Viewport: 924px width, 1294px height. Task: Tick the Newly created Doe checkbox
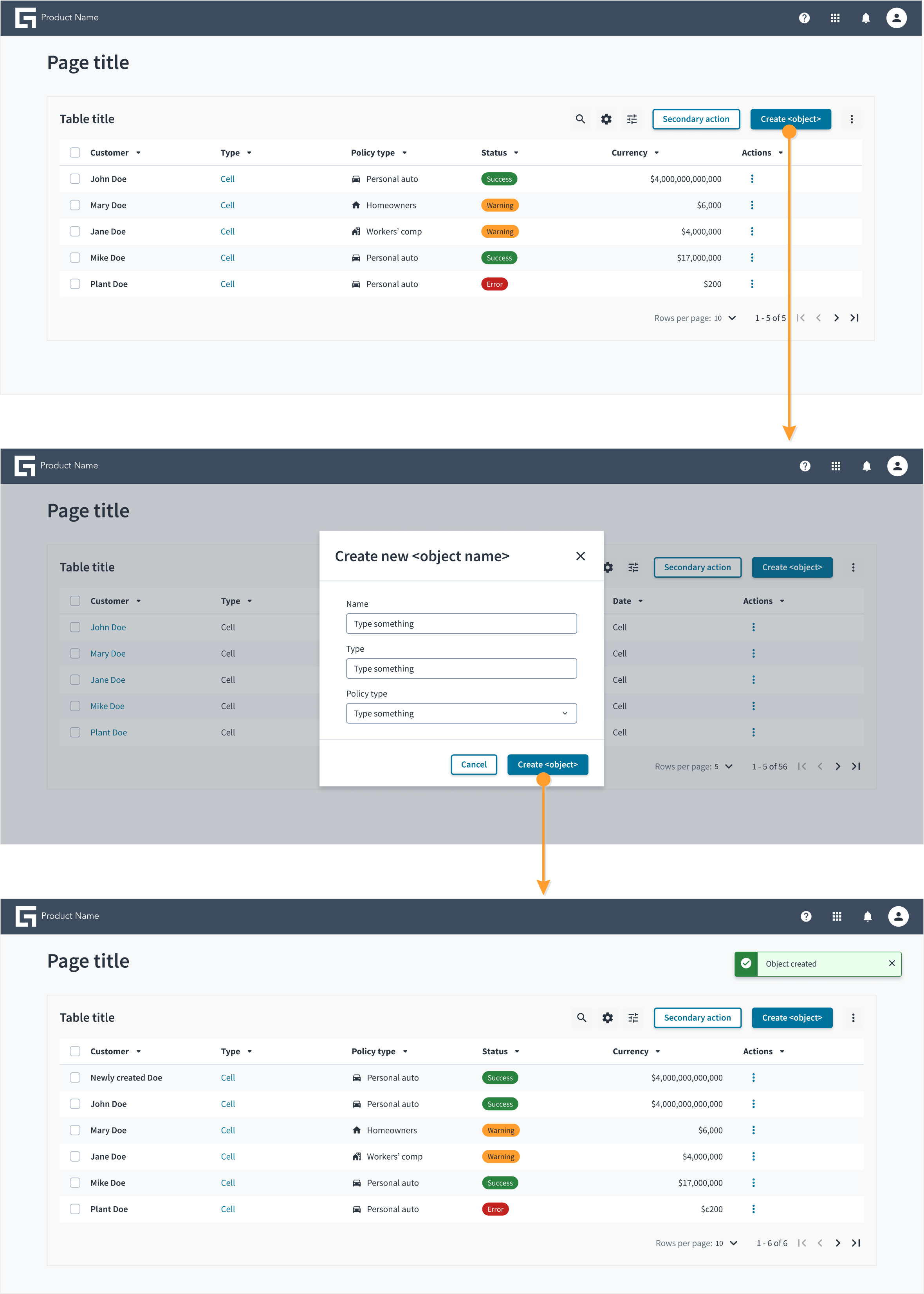click(75, 1078)
